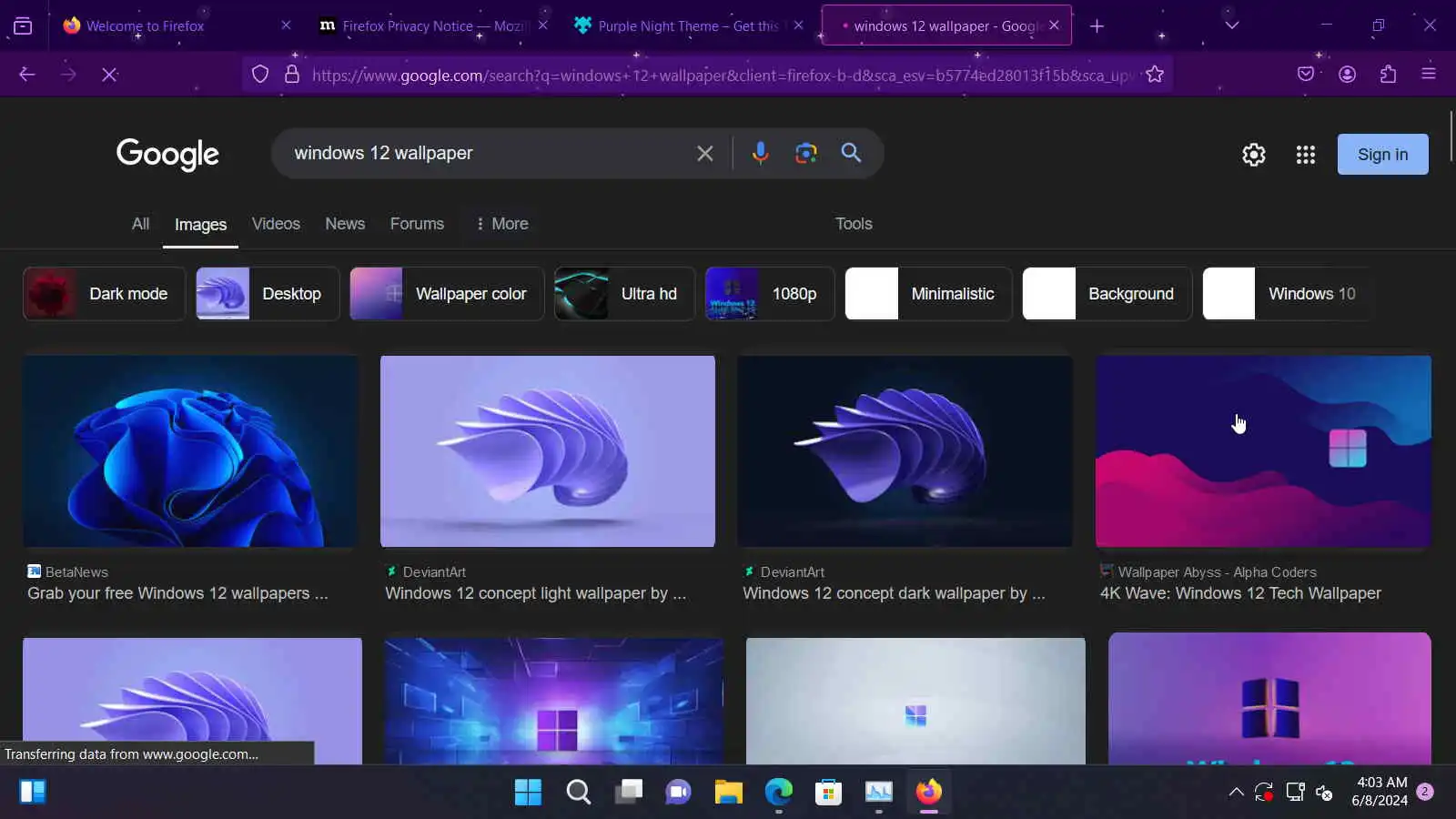Screen dimensions: 1456x819
Task: Open the tracking protection shield icon
Action: [260, 75]
